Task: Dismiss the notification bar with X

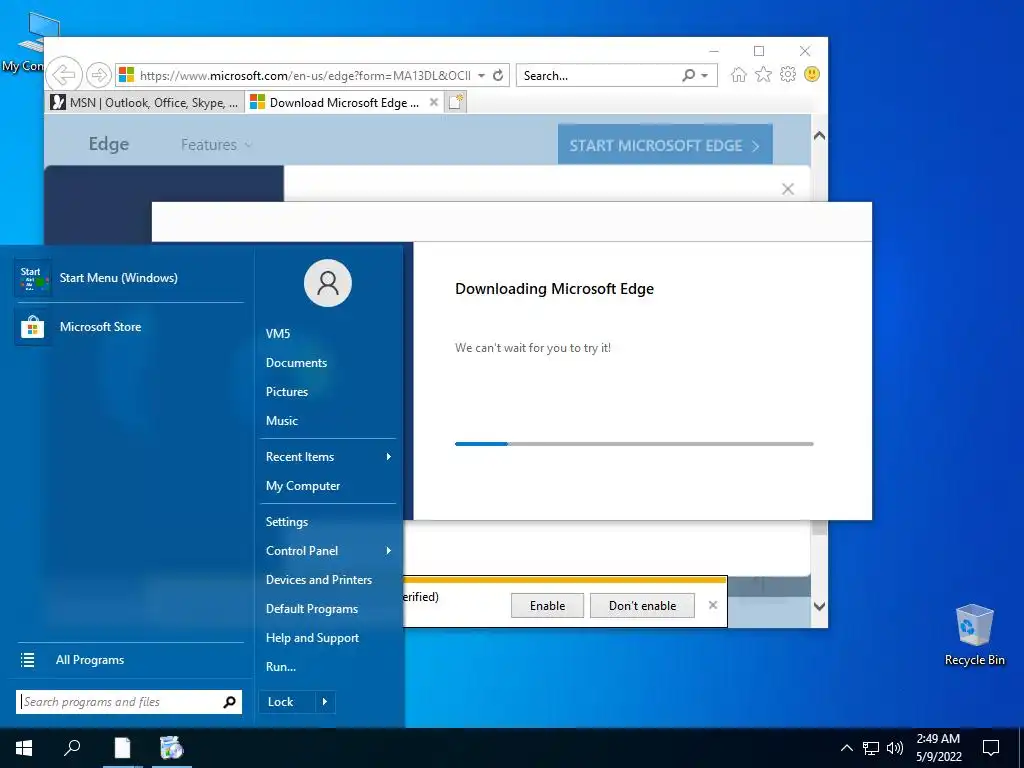Action: pyautogui.click(x=713, y=605)
